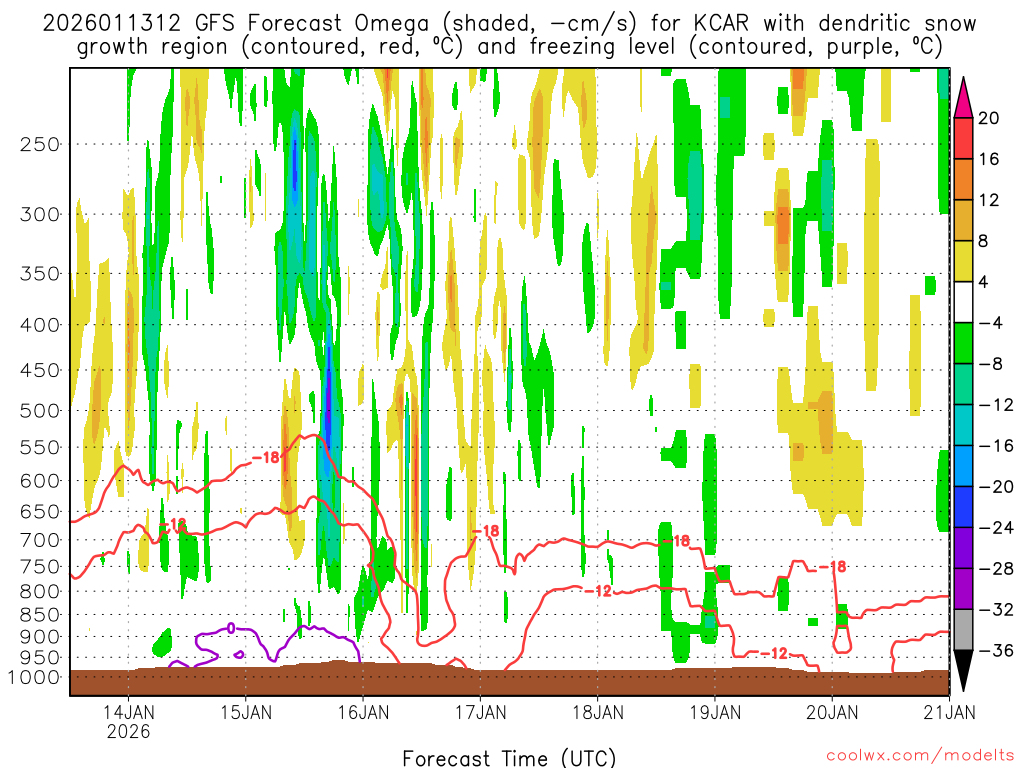Select the red 16-to-20 colorbar swatch
The height and width of the screenshot is (768, 1024).
tap(963, 138)
